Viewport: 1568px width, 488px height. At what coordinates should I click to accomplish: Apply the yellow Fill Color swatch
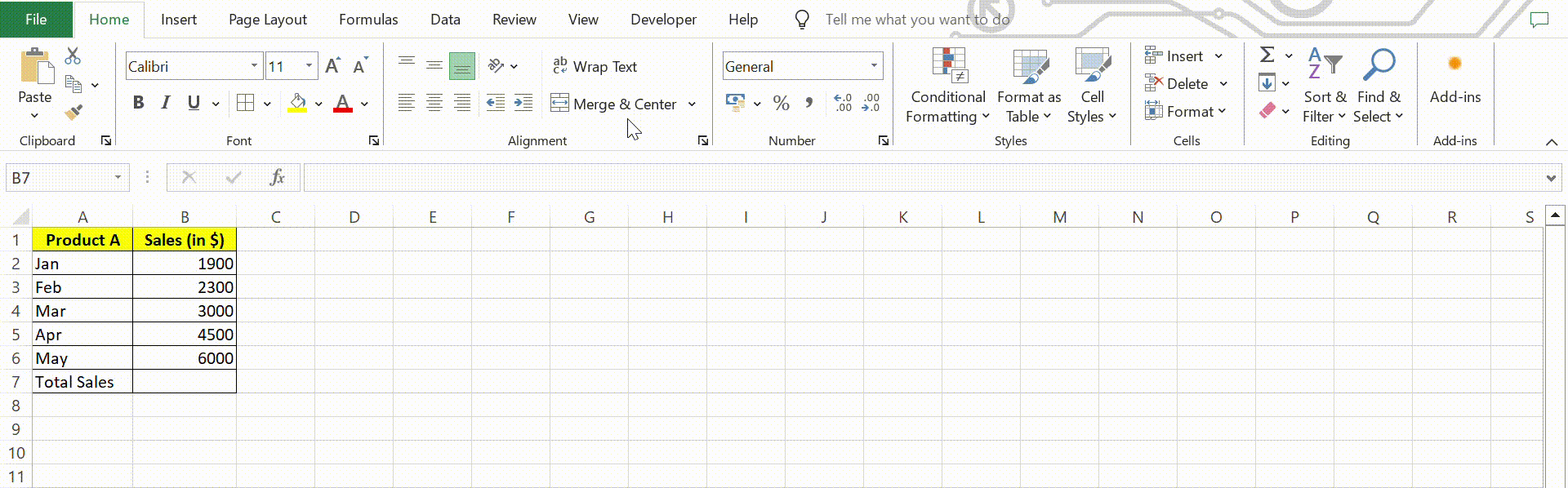297,104
